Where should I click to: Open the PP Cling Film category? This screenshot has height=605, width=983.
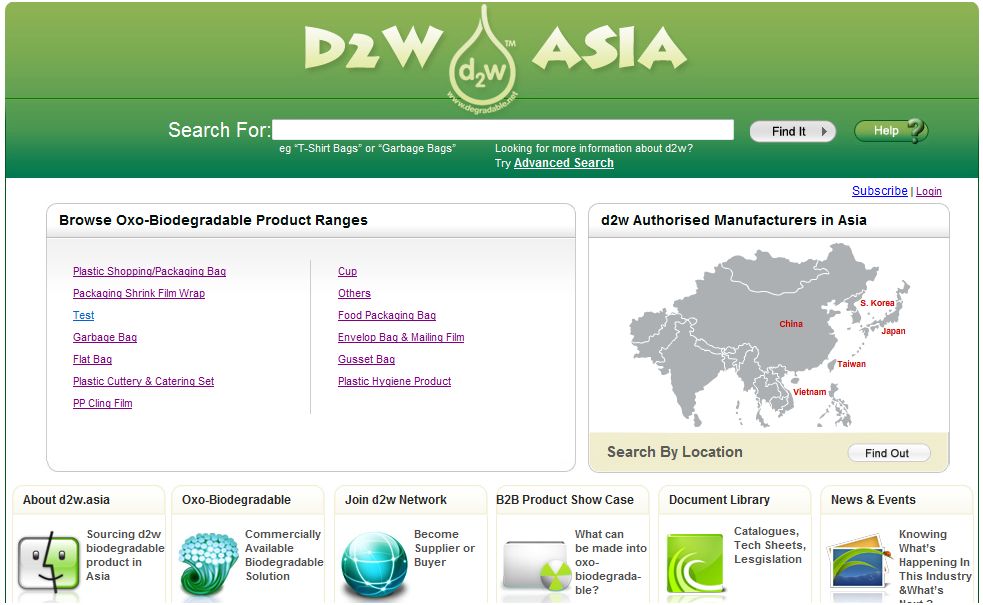(x=102, y=403)
